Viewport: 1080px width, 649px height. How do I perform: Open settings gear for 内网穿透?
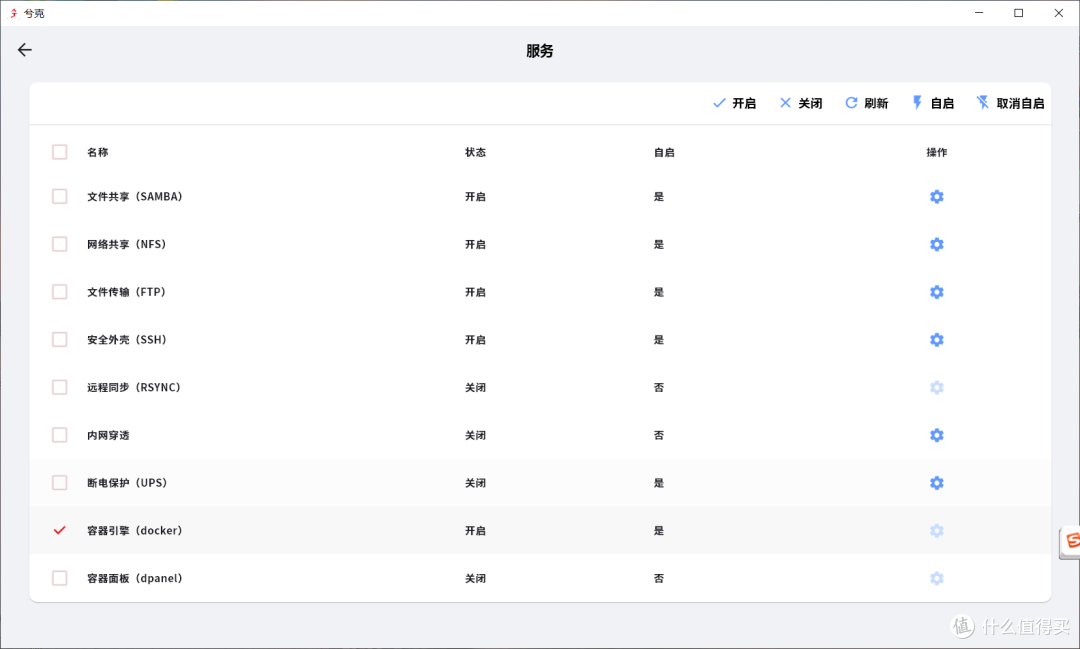(x=936, y=435)
